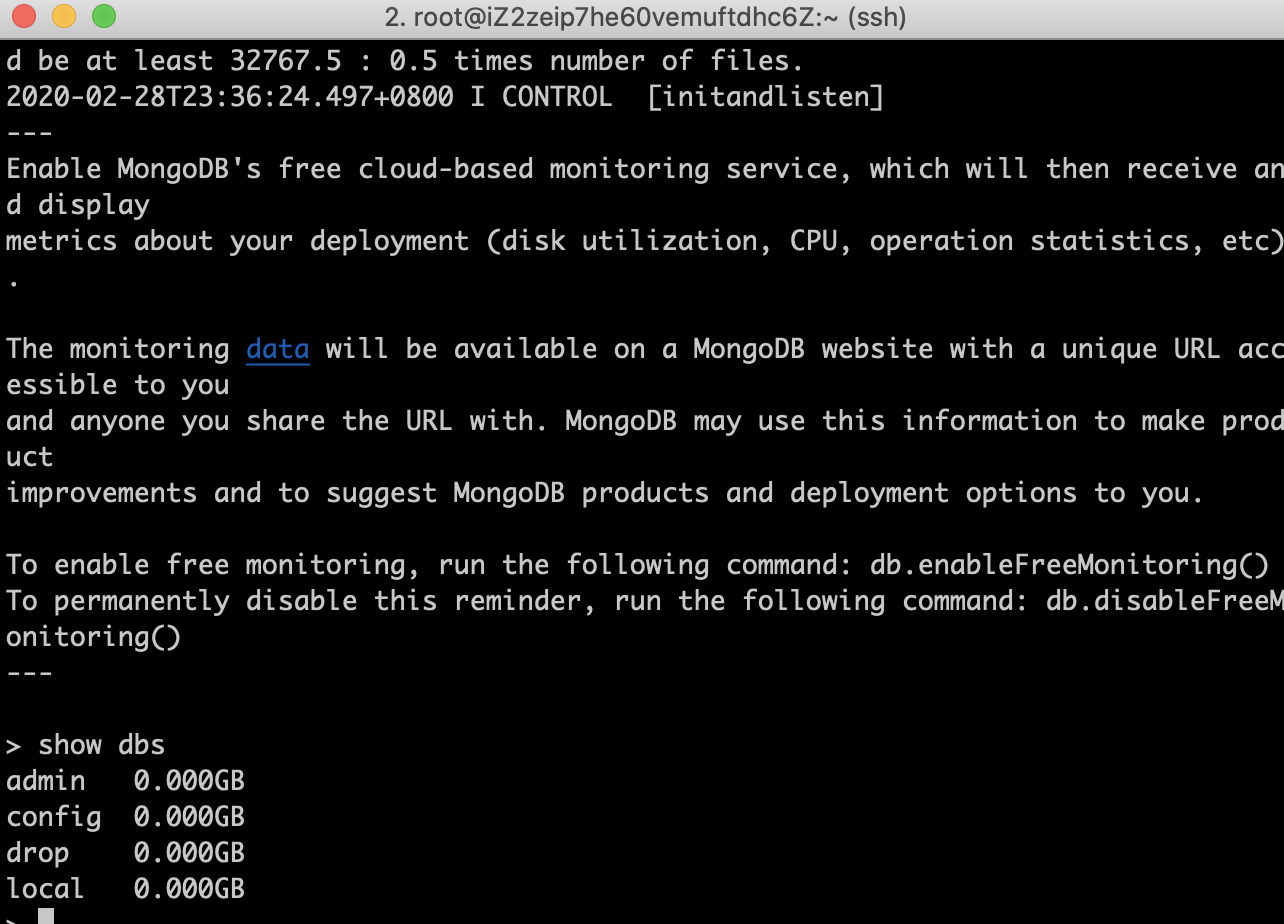
Task: Click the size value beside local
Action: pos(189,889)
